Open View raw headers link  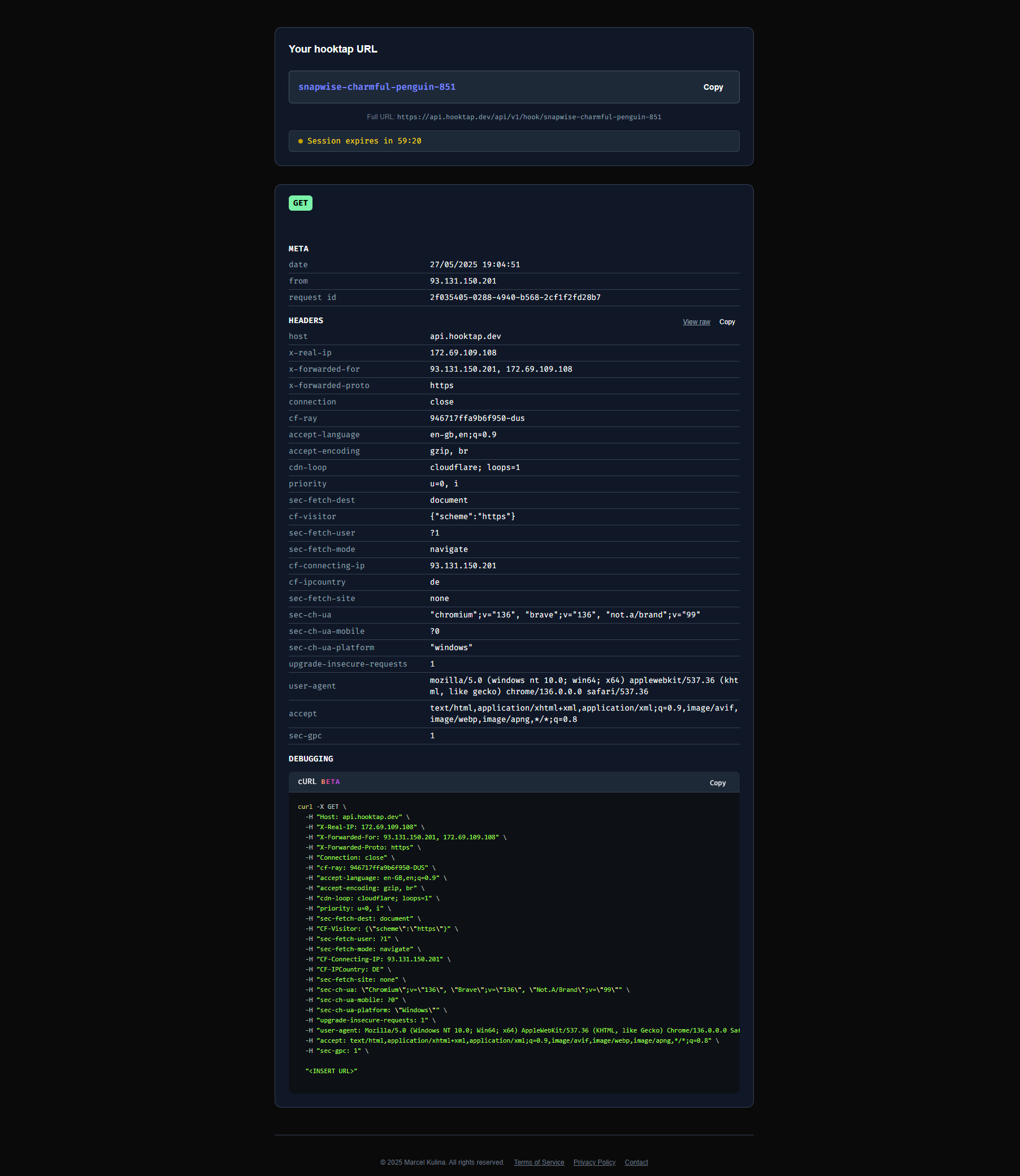696,322
